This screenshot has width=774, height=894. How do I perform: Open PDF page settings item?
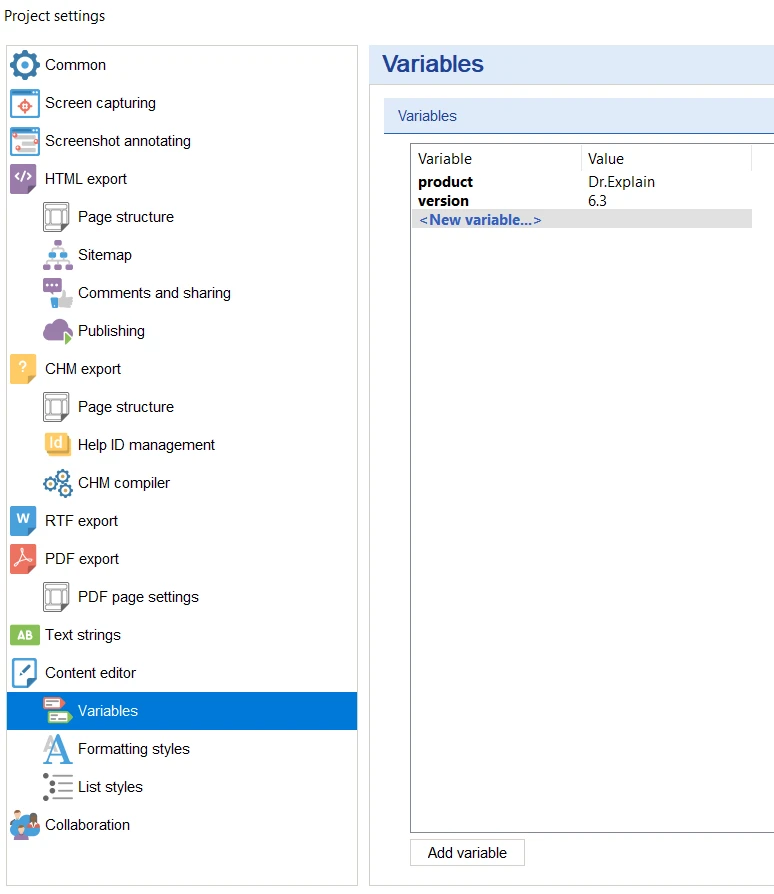point(138,598)
